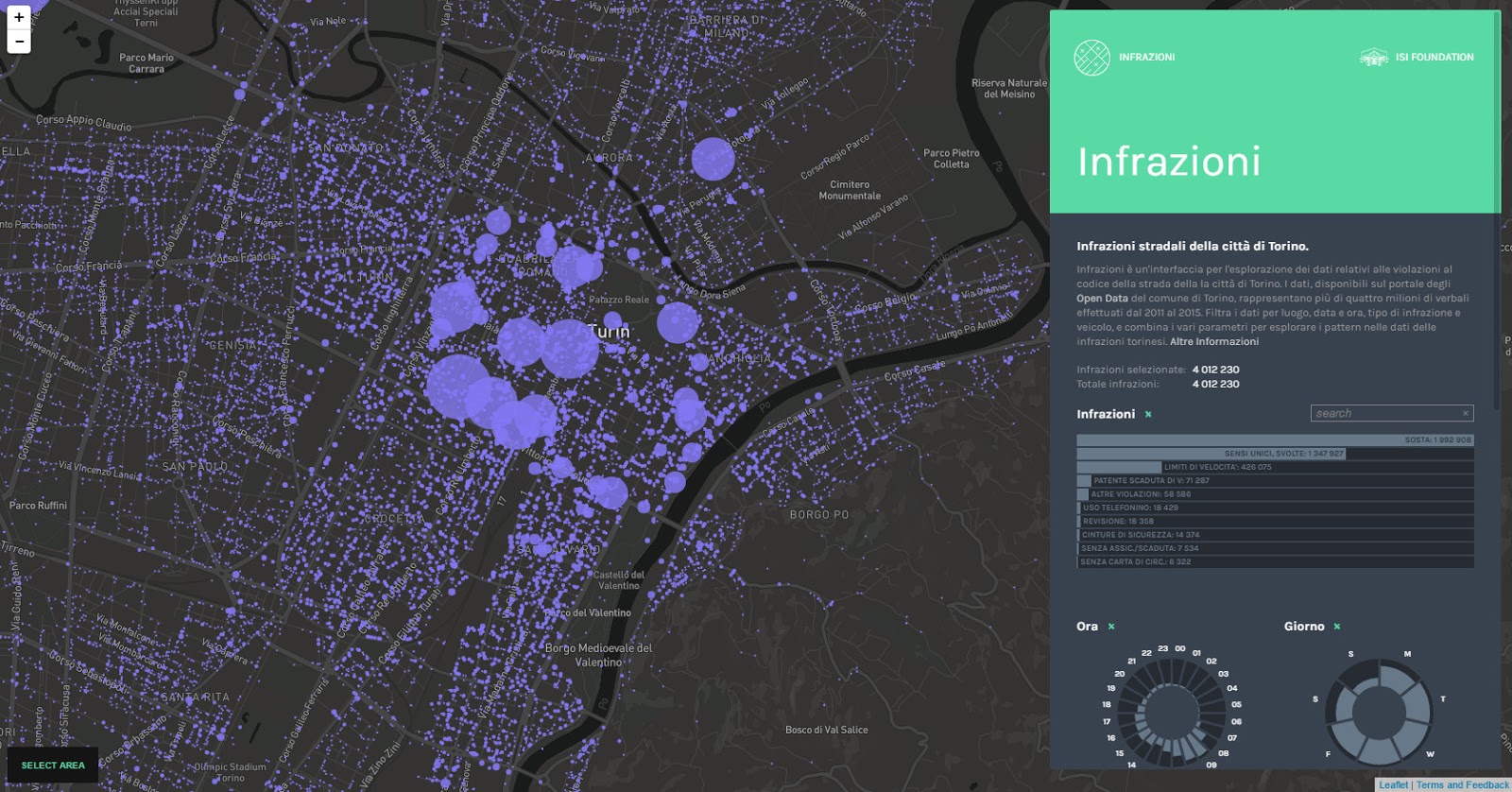Reset the Ora hour filter
Screen dimensions: 1512x792
coord(1111,627)
